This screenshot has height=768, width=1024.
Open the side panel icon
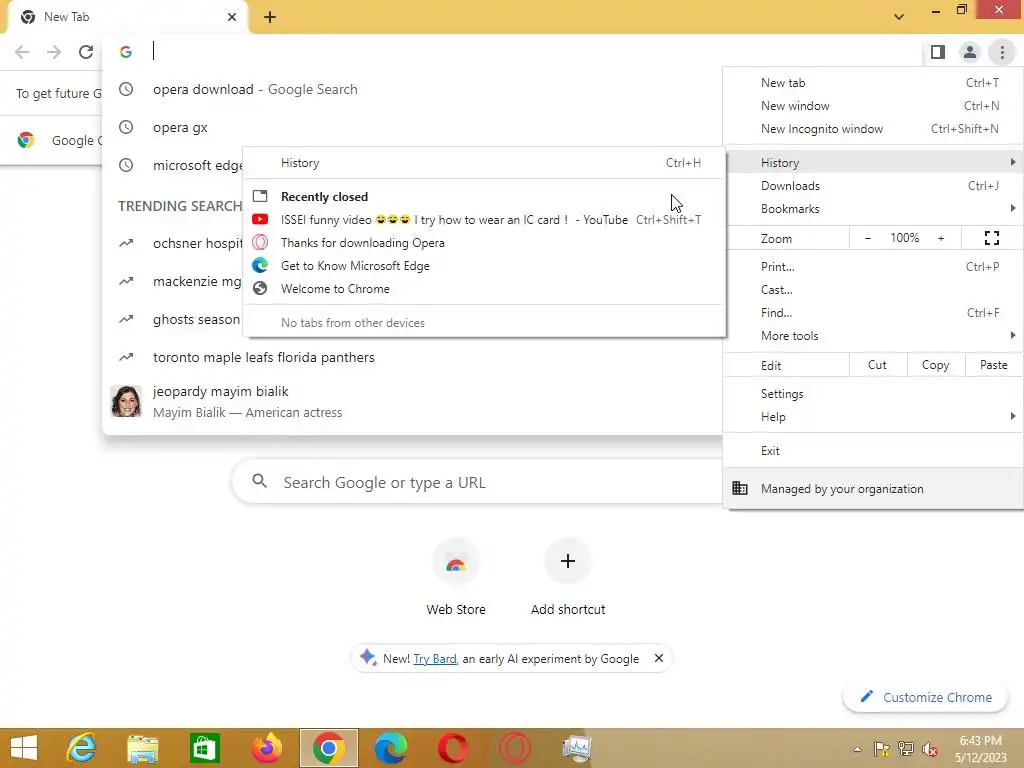(938, 52)
